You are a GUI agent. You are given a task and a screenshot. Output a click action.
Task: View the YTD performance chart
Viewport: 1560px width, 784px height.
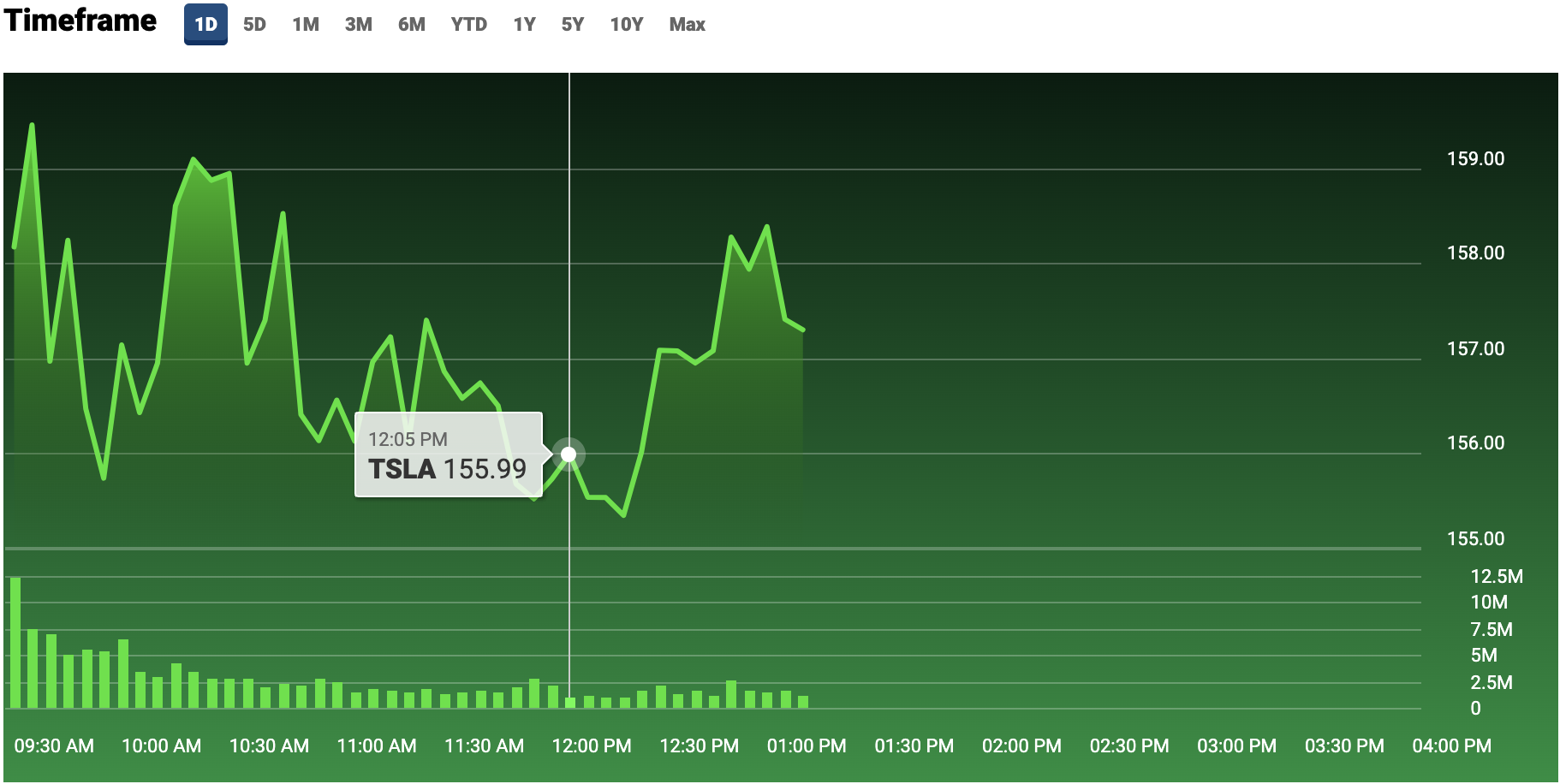(467, 24)
